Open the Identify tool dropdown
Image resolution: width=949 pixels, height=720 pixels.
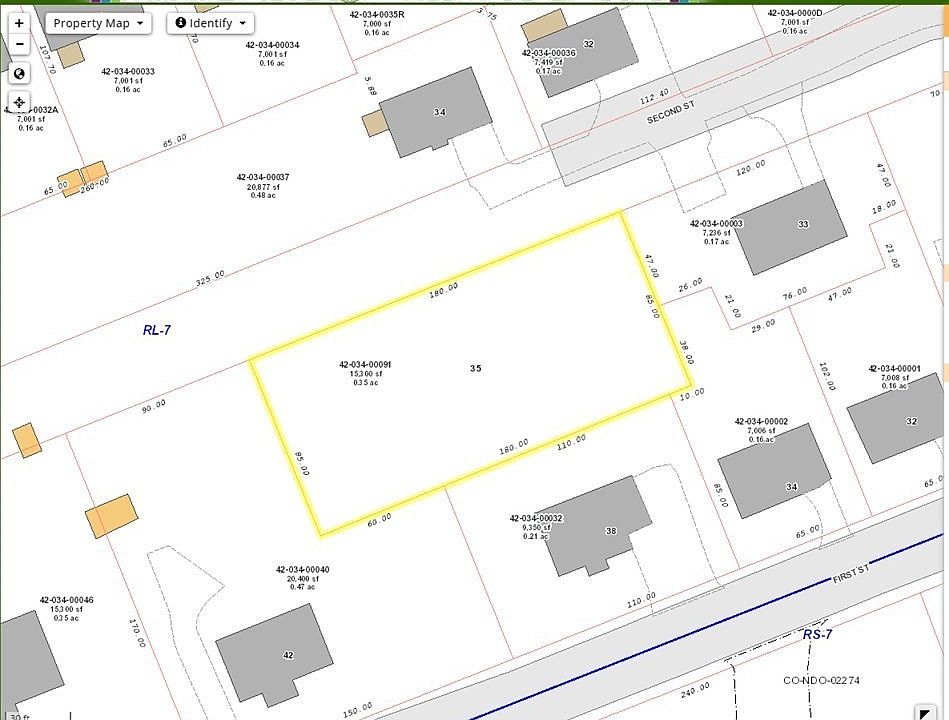(211, 23)
